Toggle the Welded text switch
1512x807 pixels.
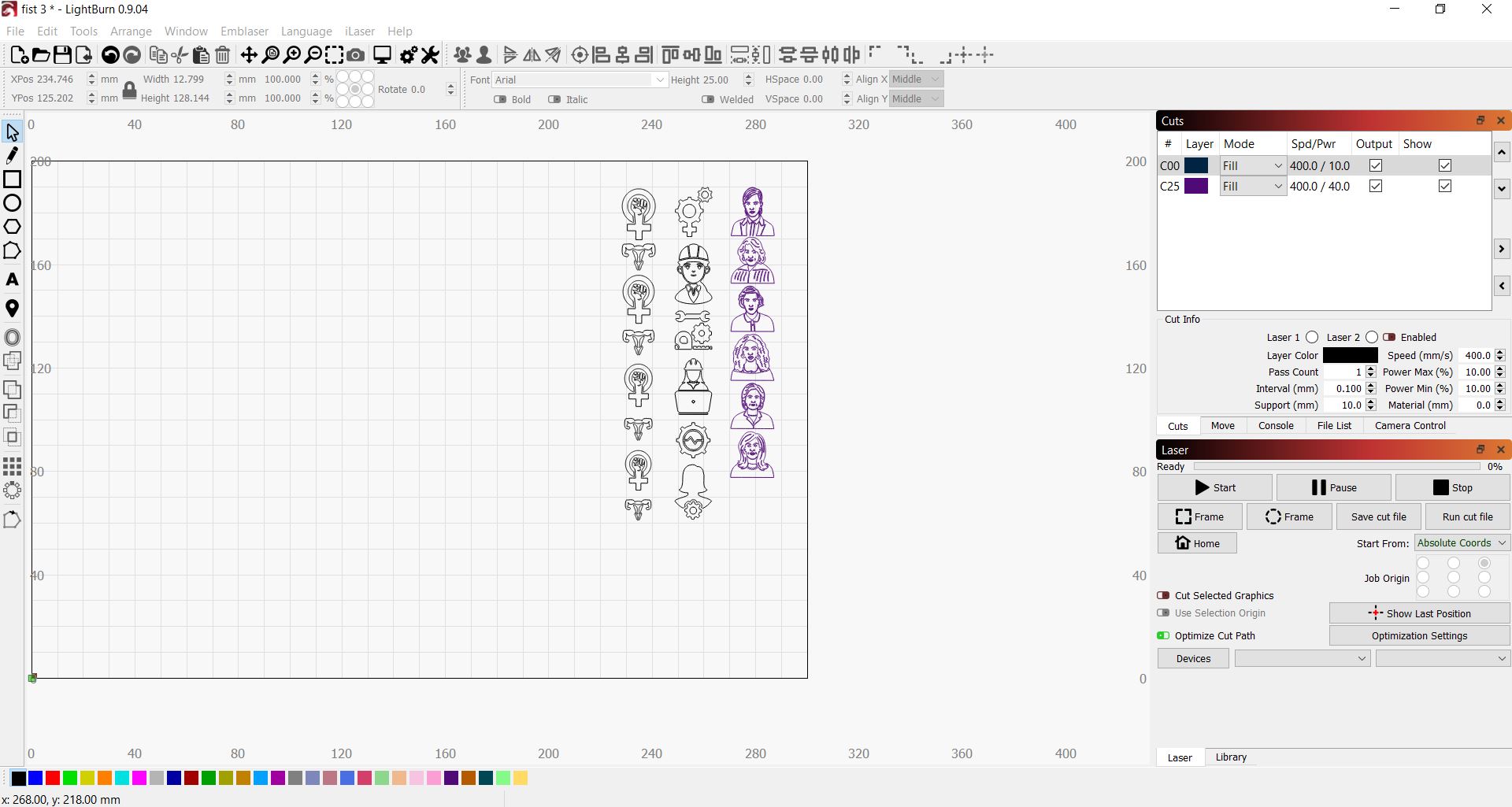(x=708, y=99)
